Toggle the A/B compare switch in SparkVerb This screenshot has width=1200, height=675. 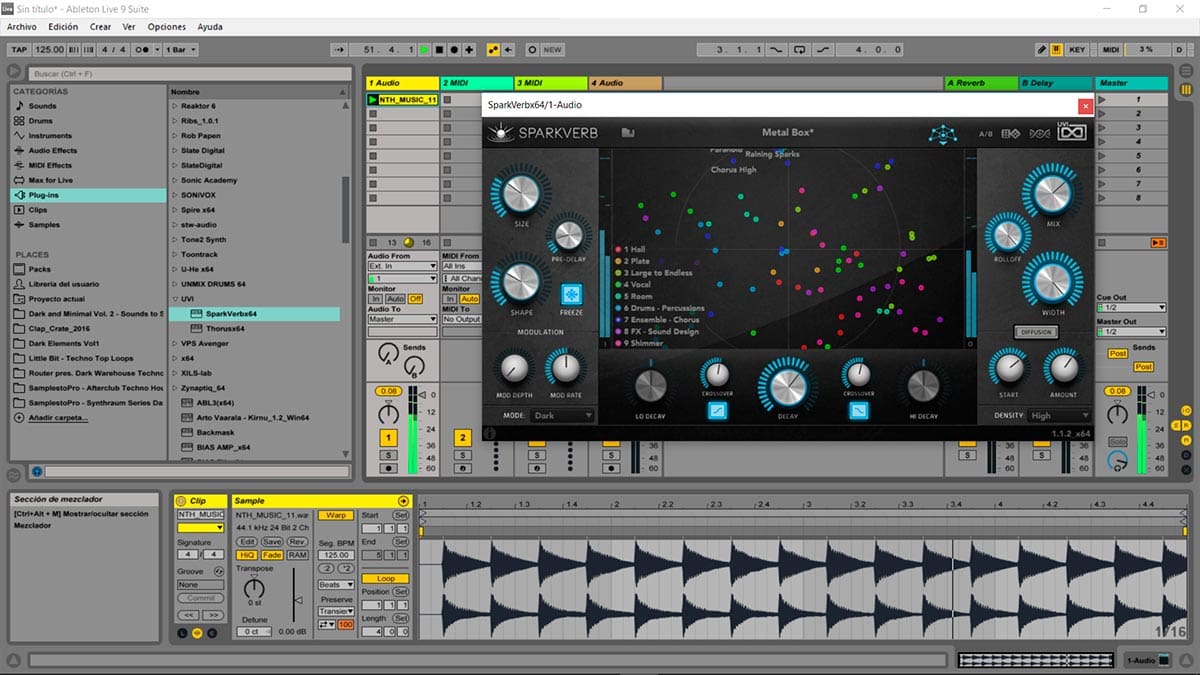click(x=985, y=133)
